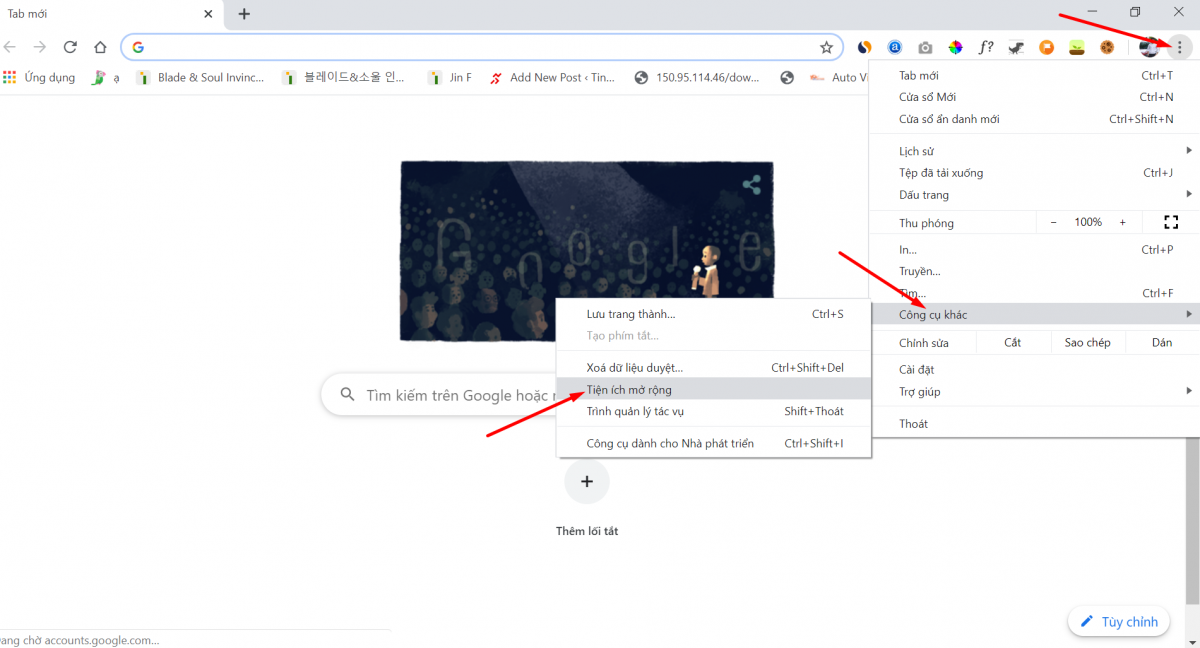Viewport: 1200px width, 648px height.
Task: Toggle fullscreen mode from zoom row
Action: (1171, 222)
